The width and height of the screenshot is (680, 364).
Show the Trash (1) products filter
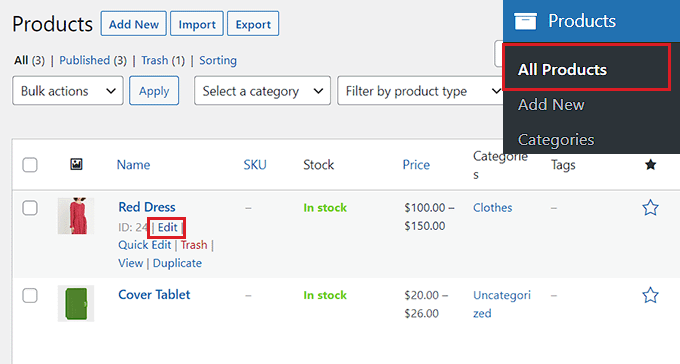[x=163, y=60]
